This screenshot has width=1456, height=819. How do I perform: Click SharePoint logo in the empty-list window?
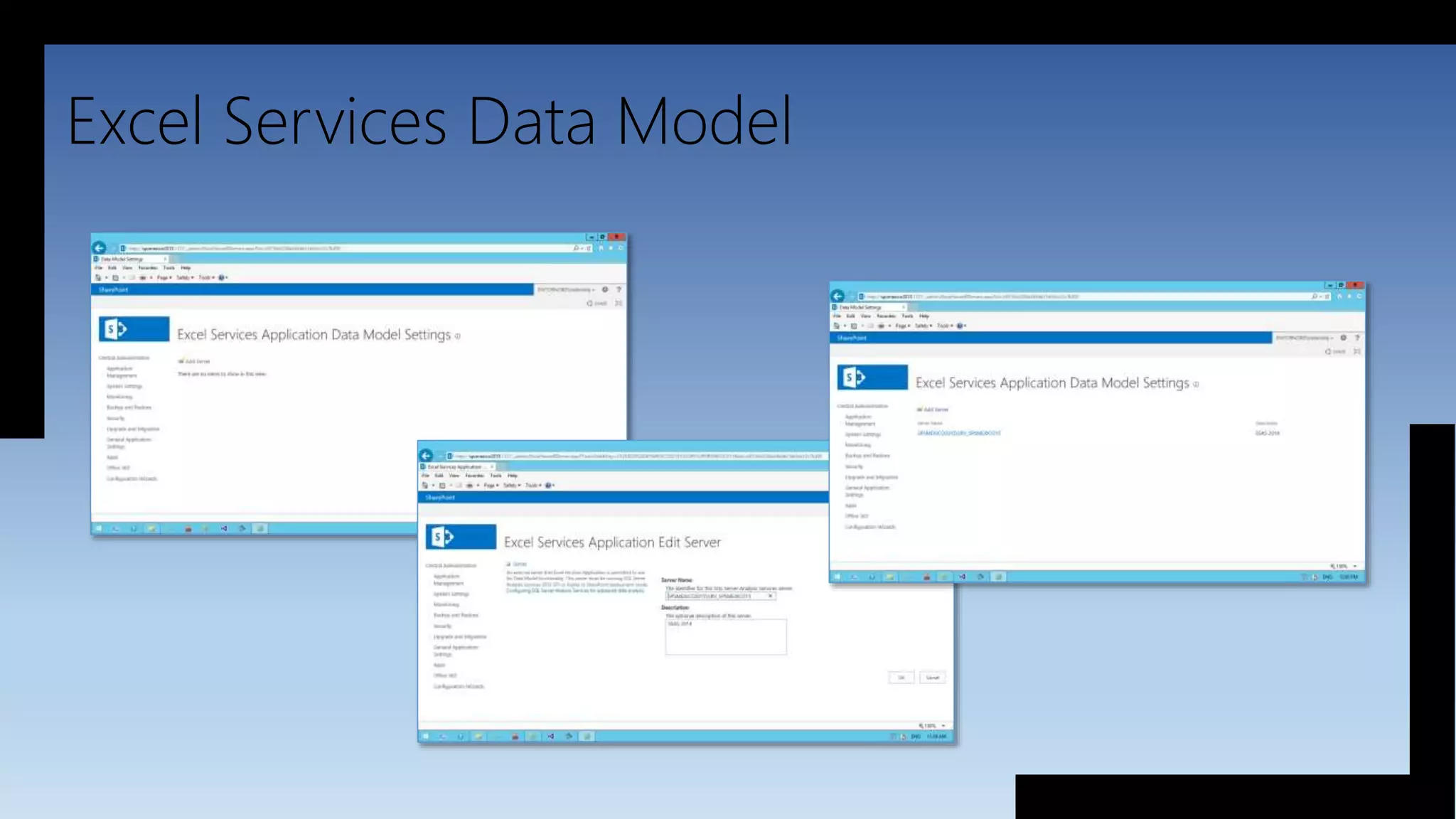(134, 329)
